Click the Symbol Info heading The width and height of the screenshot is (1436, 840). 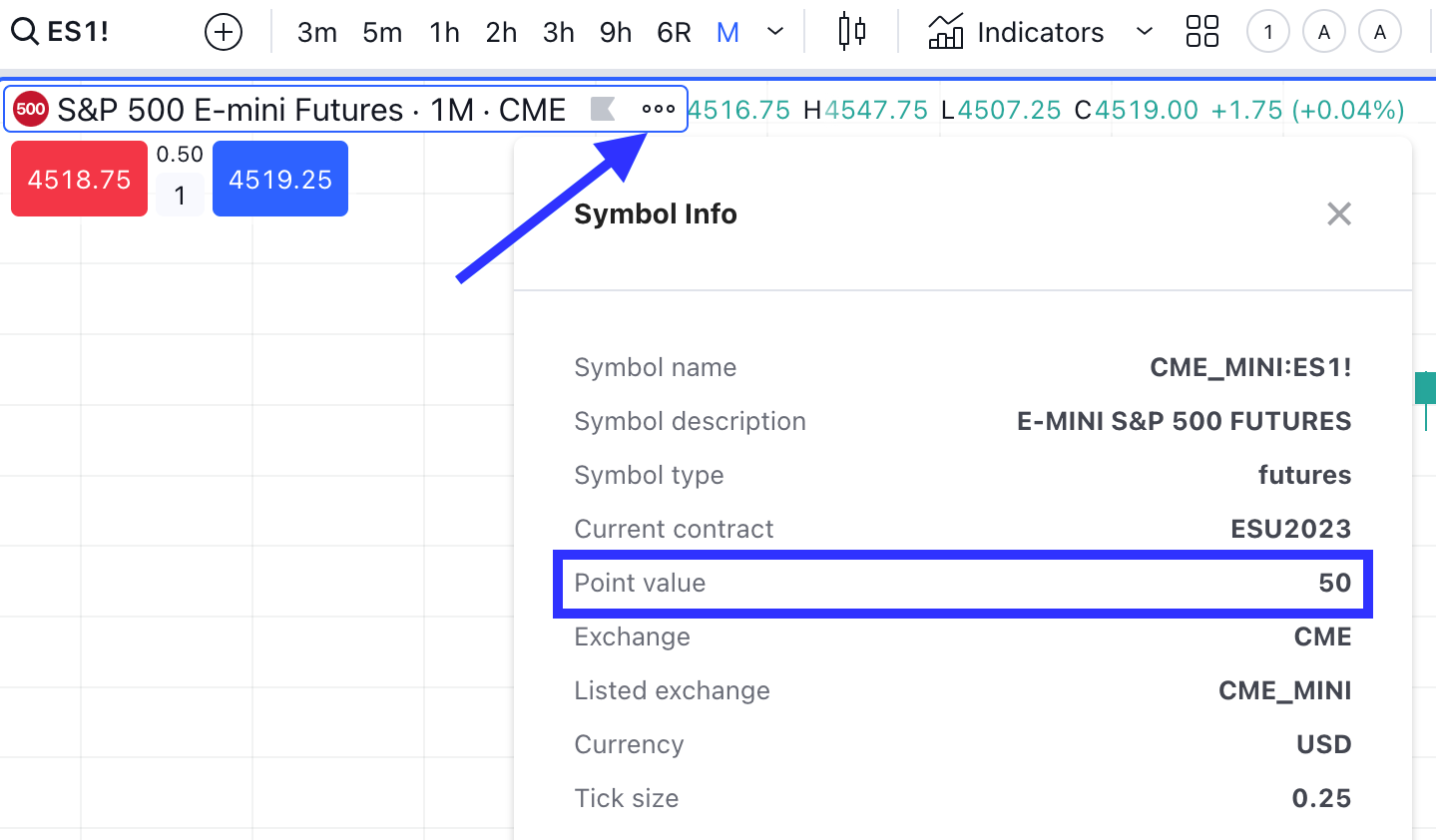pos(655,213)
